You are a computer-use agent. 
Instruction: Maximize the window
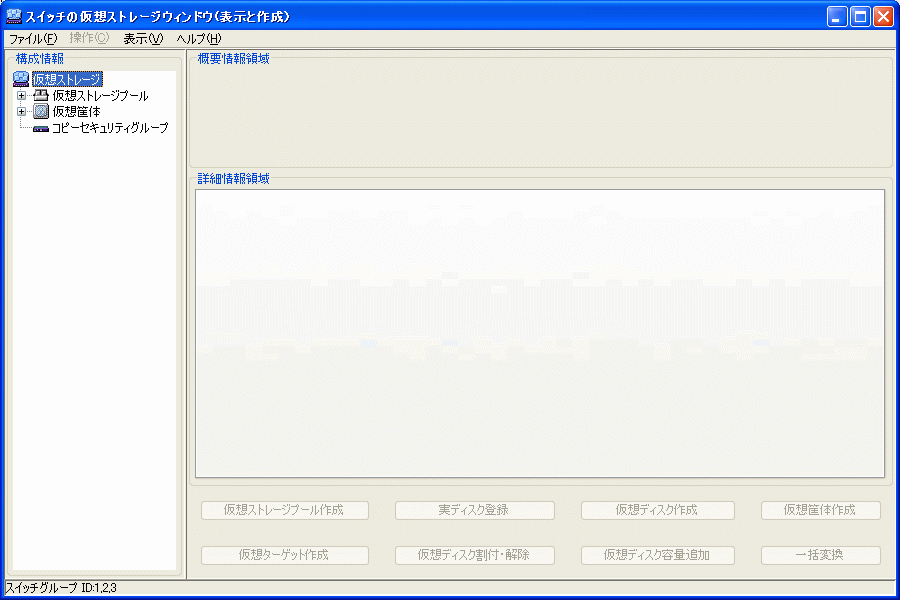click(860, 17)
